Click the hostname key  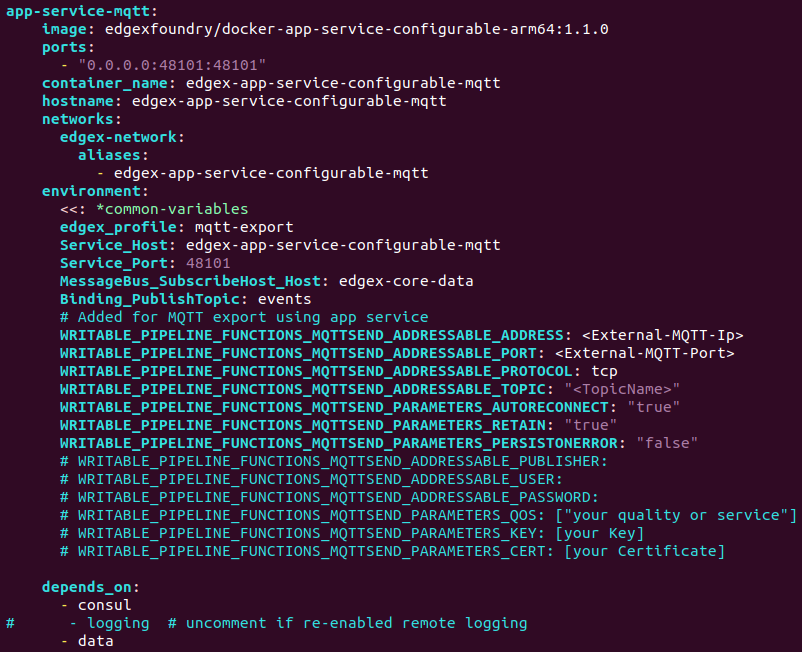tap(78, 101)
